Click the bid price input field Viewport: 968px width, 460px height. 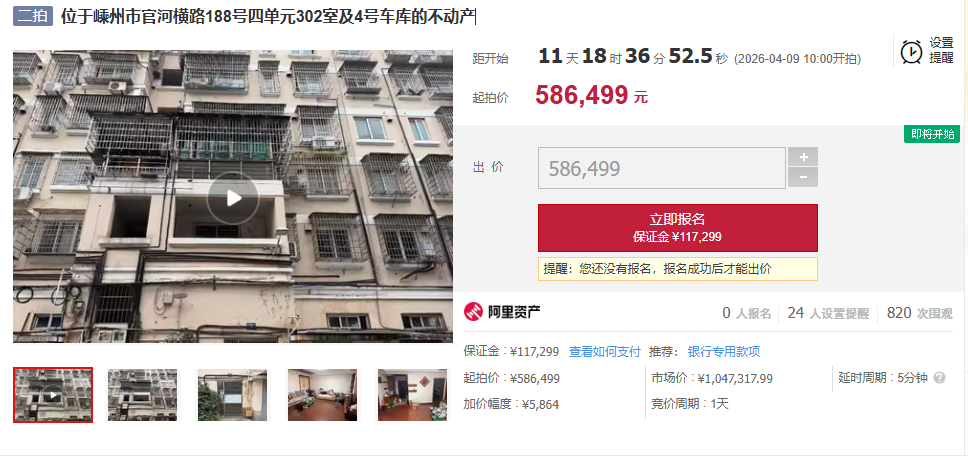(x=662, y=168)
